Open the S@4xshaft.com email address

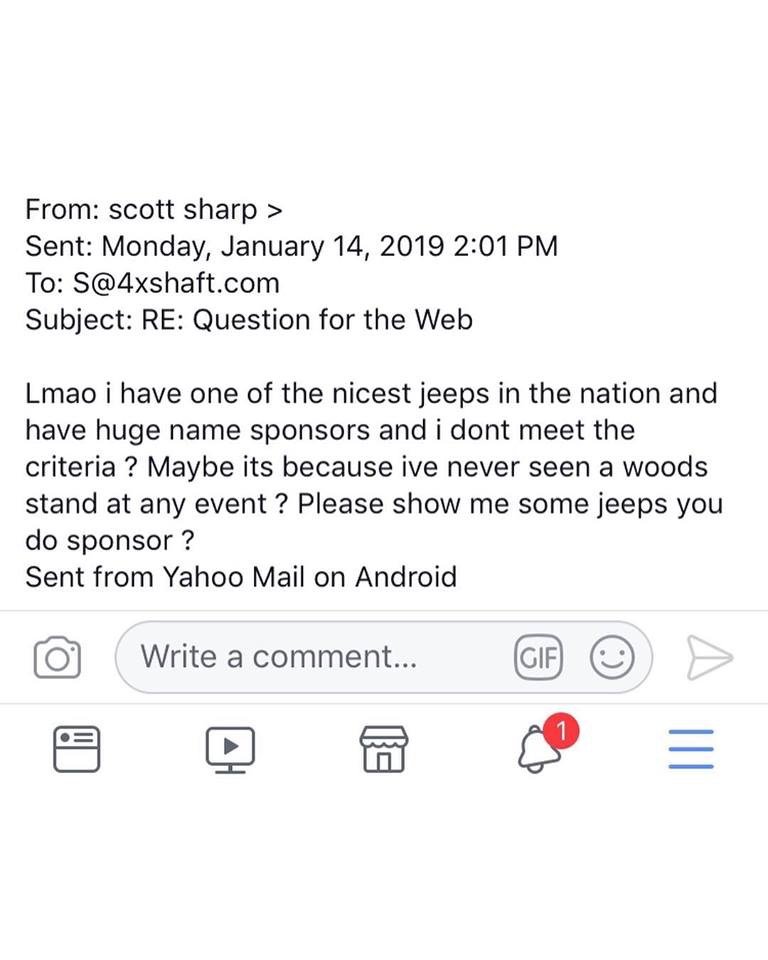click(176, 283)
